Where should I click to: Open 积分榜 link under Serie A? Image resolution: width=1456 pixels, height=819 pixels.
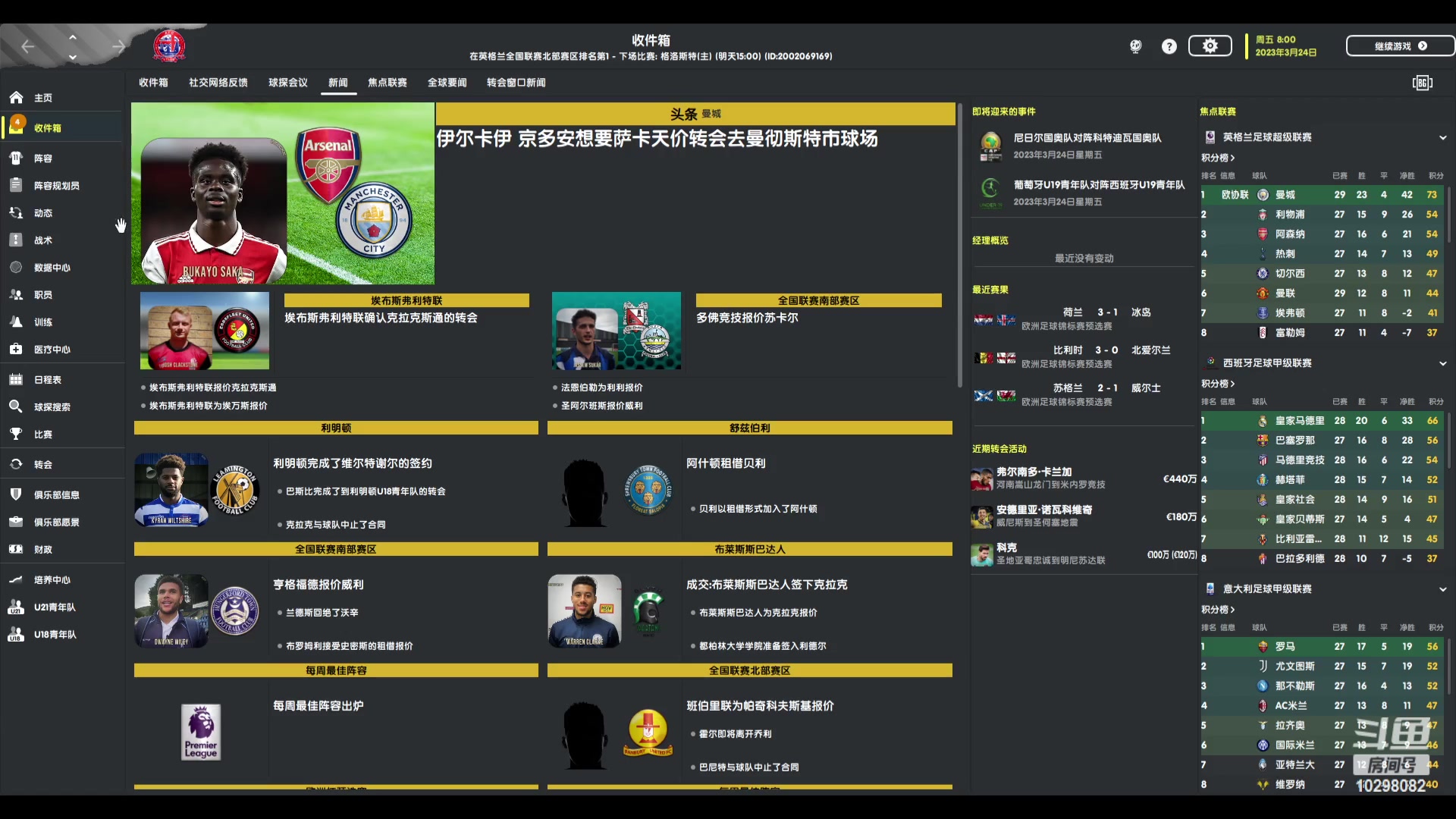click(x=1218, y=610)
